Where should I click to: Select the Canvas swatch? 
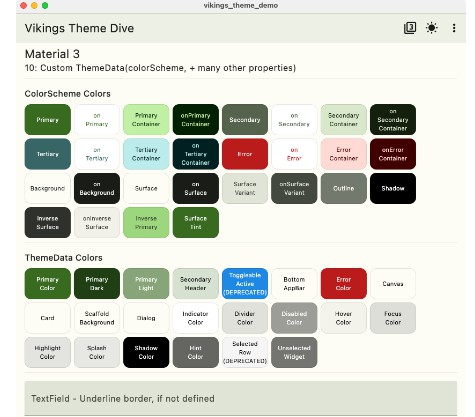[393, 284]
